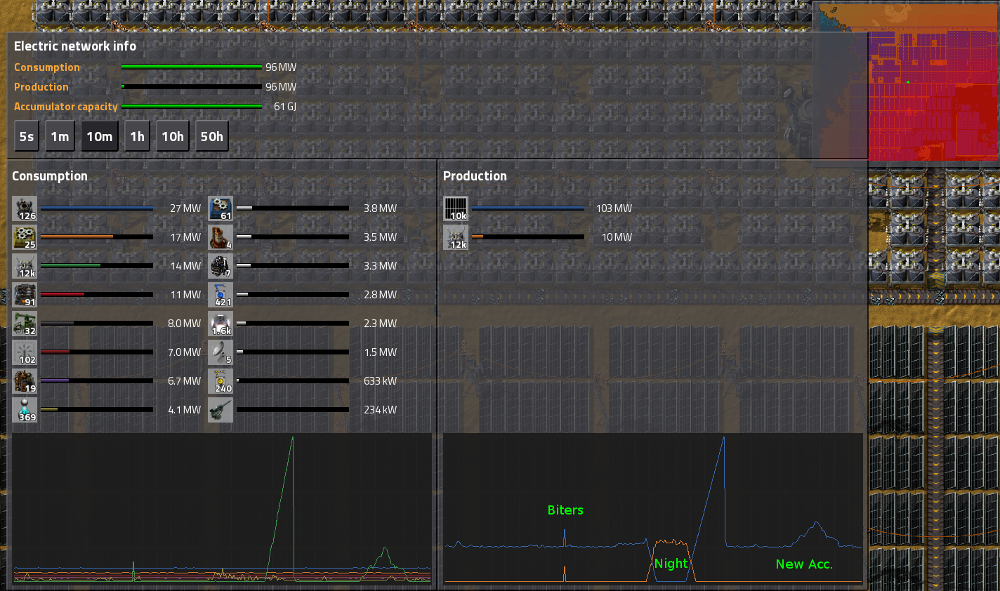Switch the graph to 10h
The width and height of the screenshot is (1000, 591).
(x=173, y=136)
